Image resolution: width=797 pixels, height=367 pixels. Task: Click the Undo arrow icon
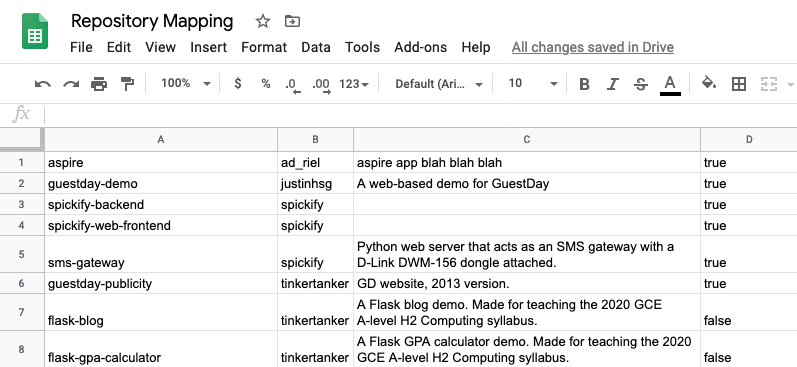(x=43, y=84)
